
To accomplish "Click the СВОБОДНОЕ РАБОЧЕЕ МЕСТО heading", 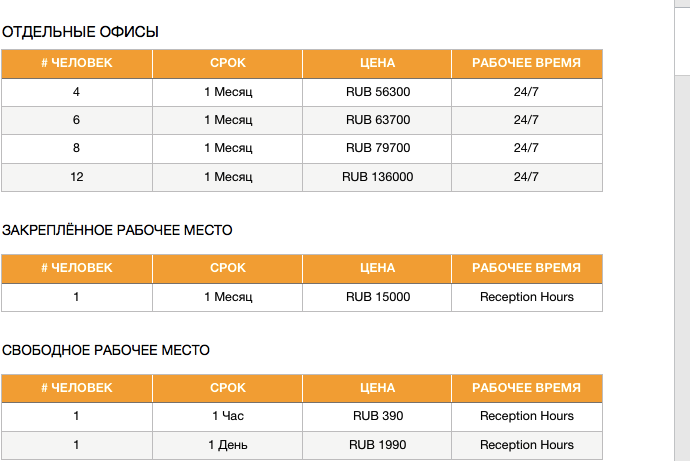I will click(x=106, y=351).
